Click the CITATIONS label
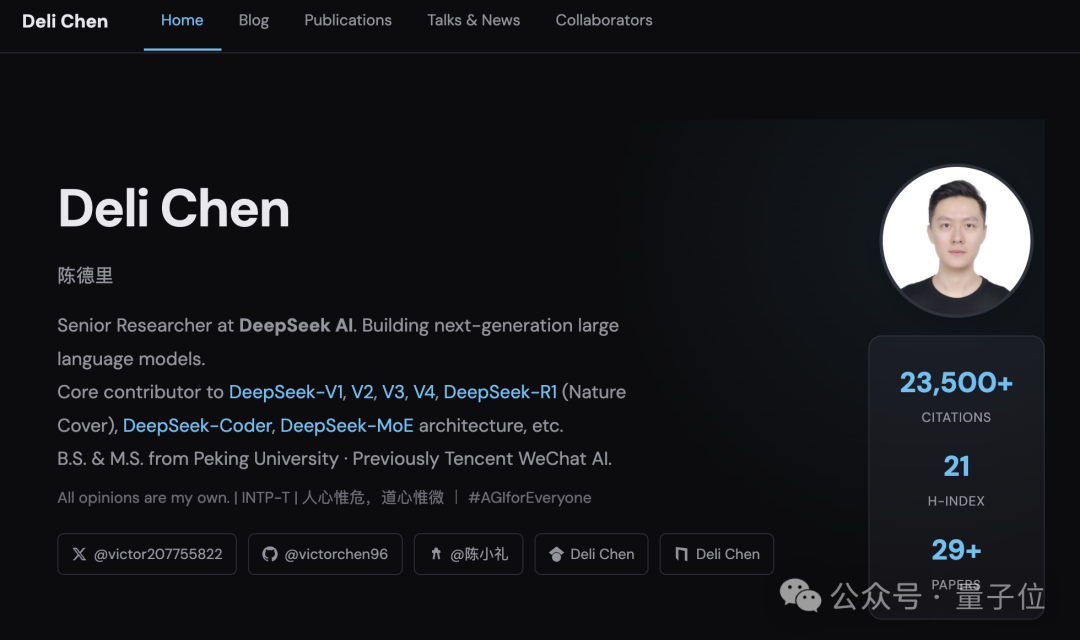 (956, 417)
